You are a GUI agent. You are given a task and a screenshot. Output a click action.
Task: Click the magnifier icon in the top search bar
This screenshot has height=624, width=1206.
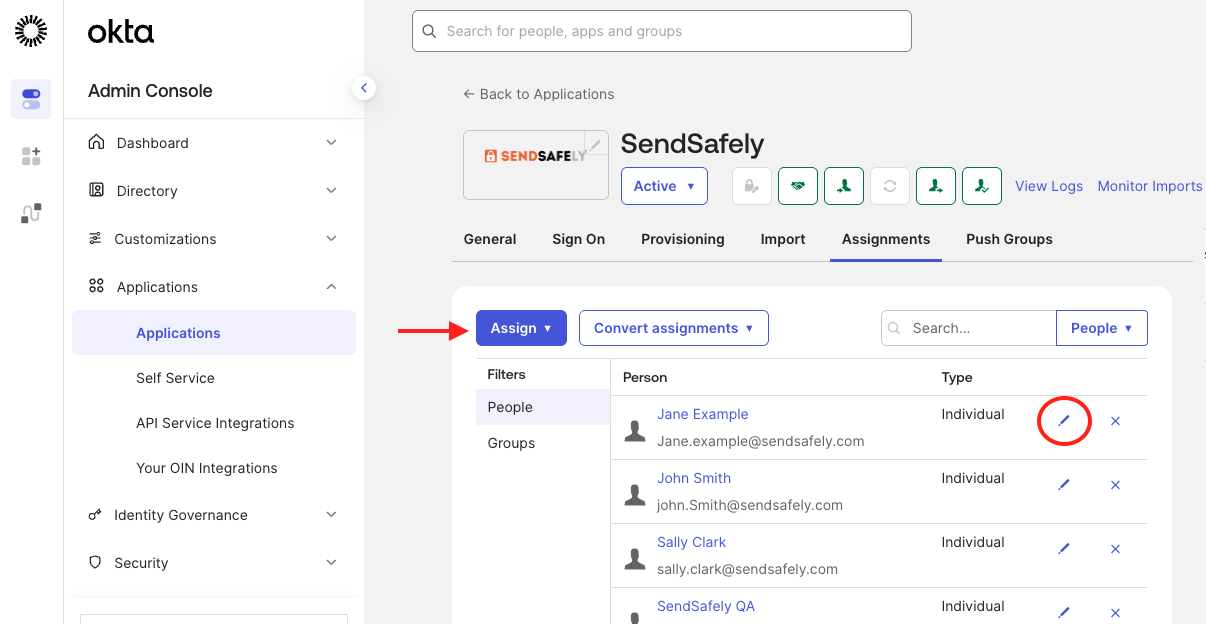[x=429, y=31]
